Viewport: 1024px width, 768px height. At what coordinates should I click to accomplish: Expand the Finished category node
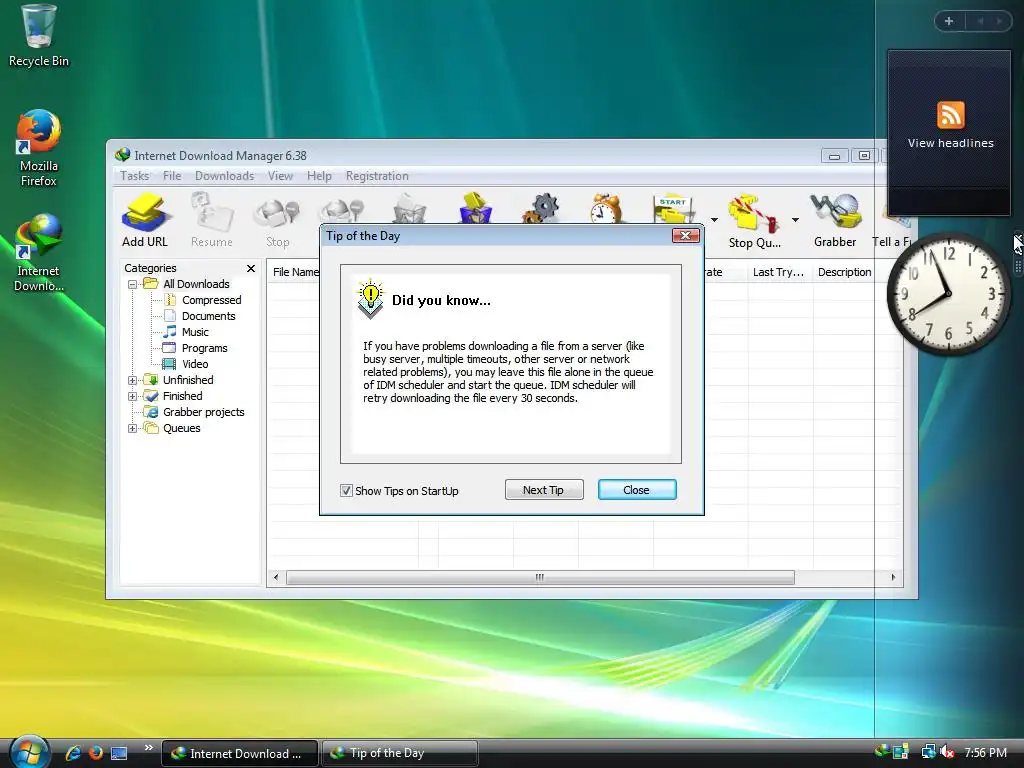pos(133,396)
